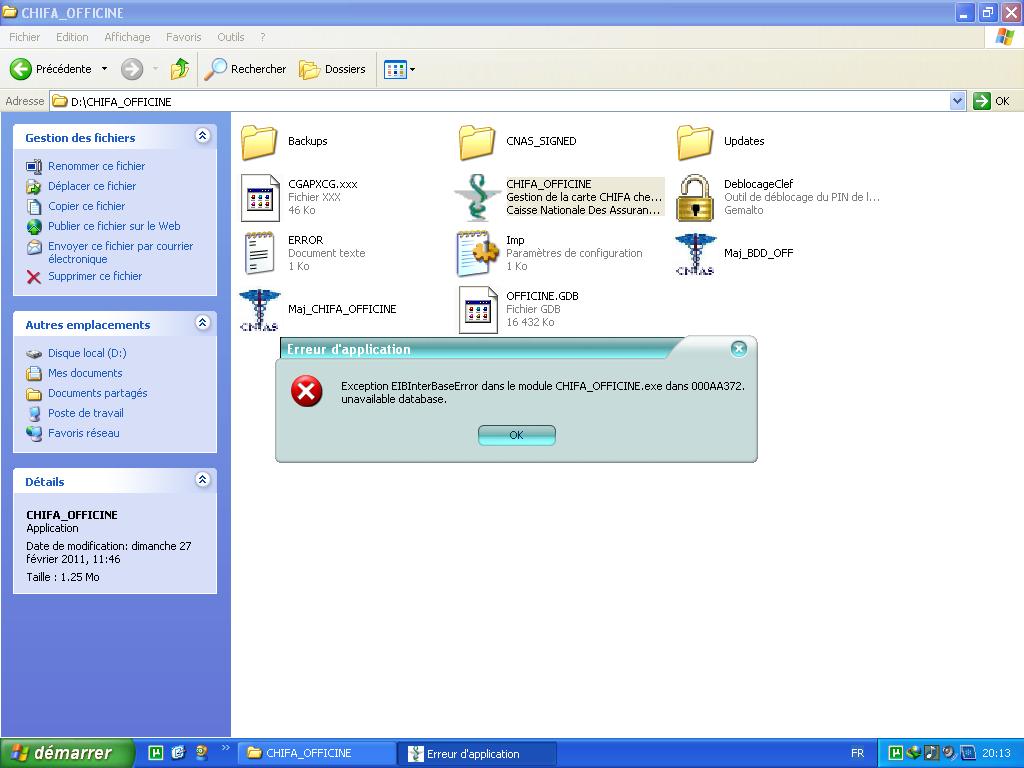
Task: Click OK in the error dialog
Action: [x=517, y=435]
